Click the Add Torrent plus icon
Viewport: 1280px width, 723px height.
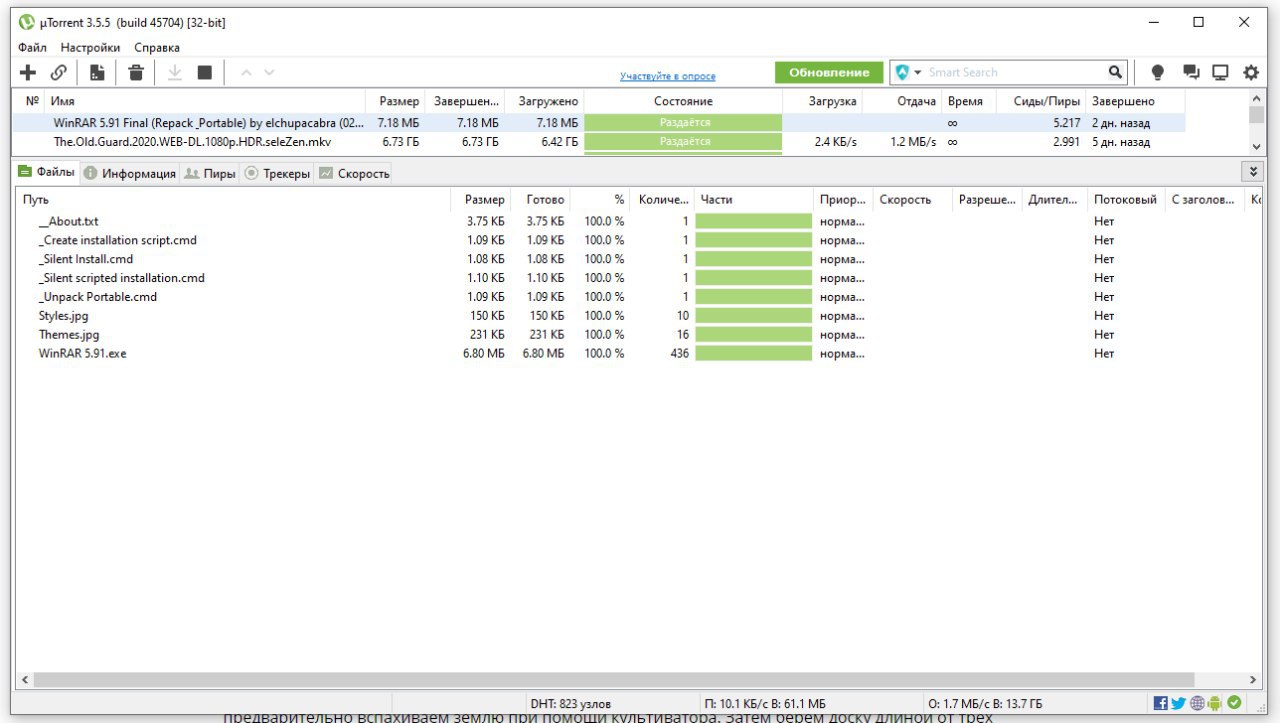pyautogui.click(x=28, y=72)
